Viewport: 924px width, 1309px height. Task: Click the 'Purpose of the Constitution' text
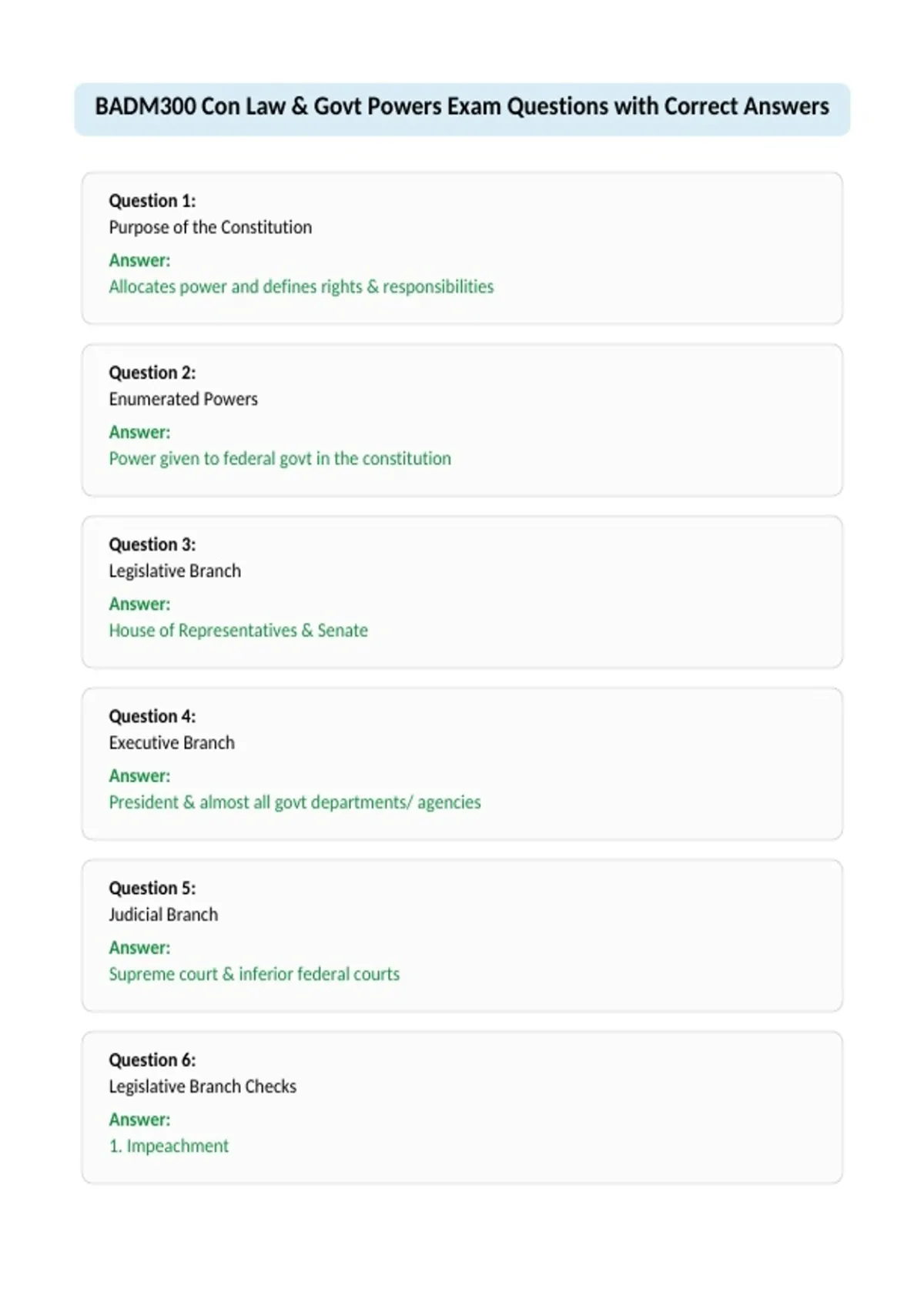pyautogui.click(x=210, y=228)
